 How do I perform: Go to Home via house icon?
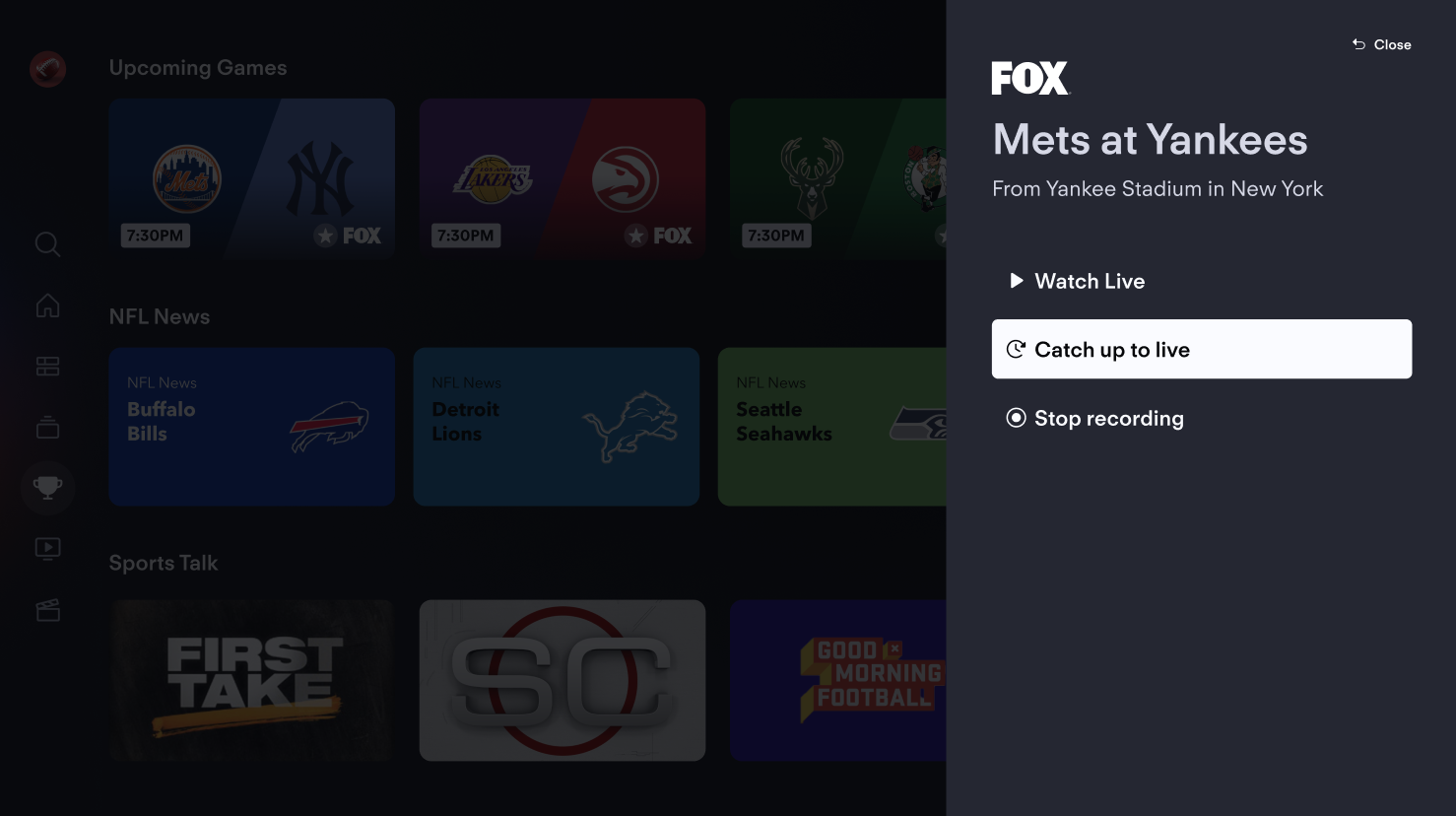tap(47, 306)
